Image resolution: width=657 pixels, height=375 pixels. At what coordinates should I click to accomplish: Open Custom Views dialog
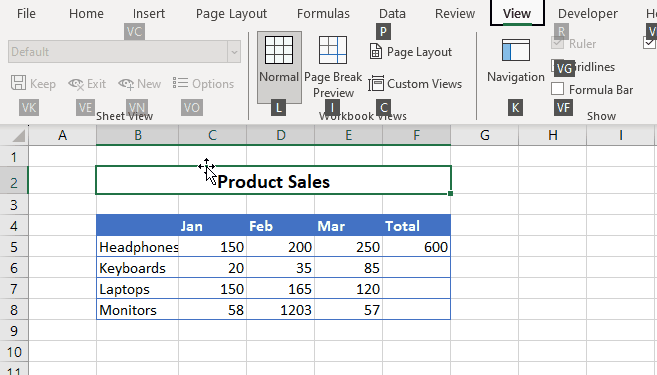pyautogui.click(x=415, y=84)
